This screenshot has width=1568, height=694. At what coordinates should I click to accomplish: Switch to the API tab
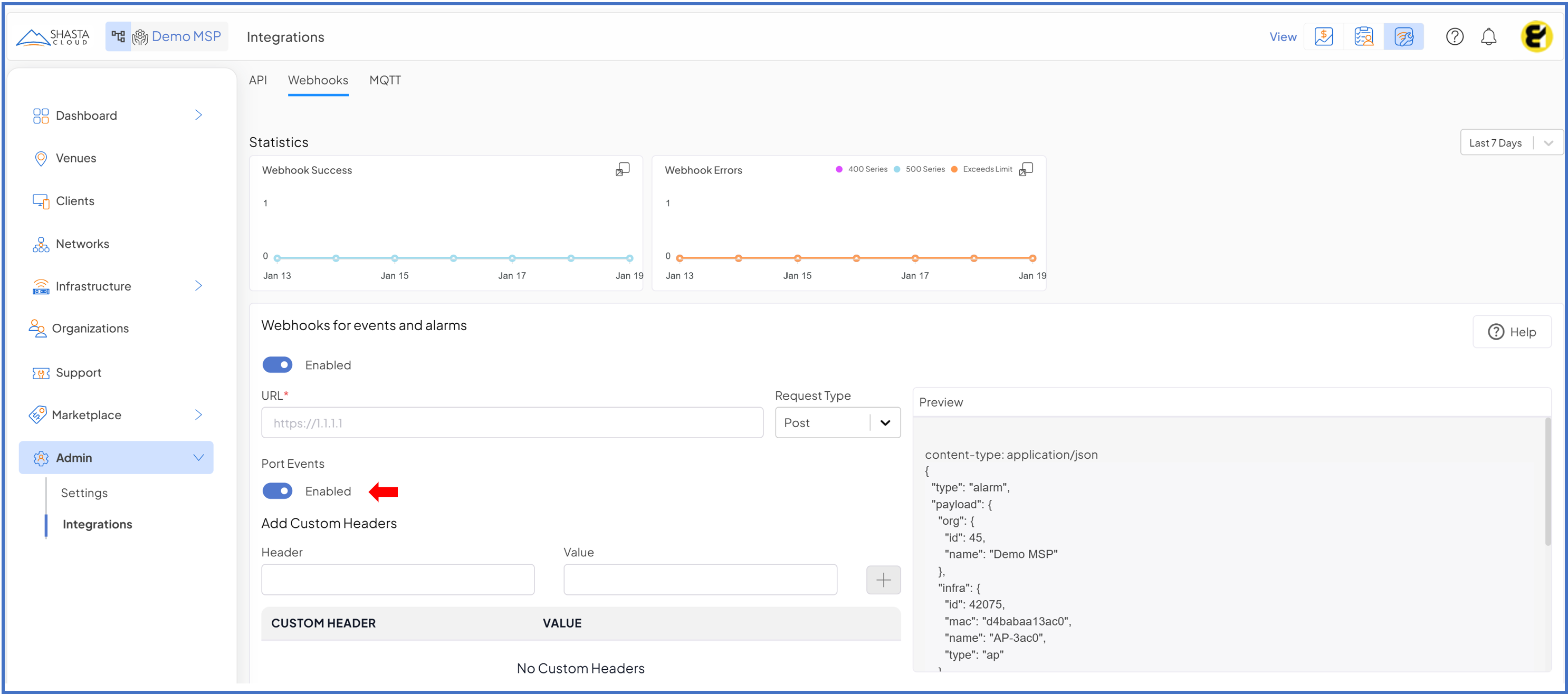[257, 80]
